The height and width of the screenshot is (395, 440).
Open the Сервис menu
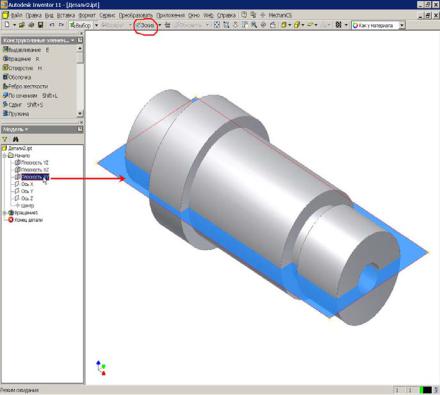[x=107, y=15]
